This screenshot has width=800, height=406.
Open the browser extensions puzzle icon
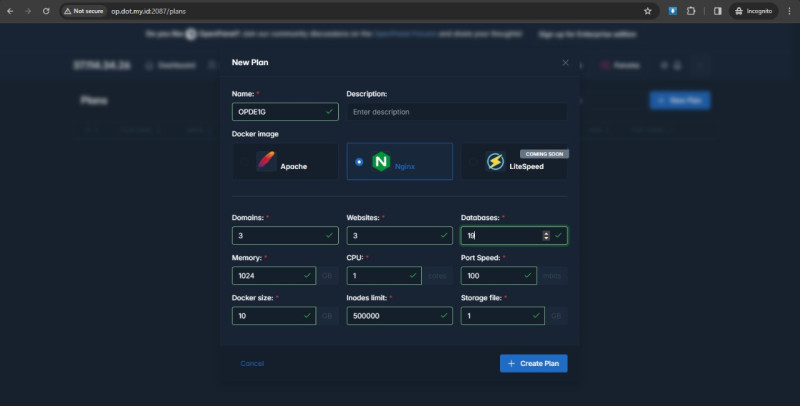pyautogui.click(x=690, y=10)
